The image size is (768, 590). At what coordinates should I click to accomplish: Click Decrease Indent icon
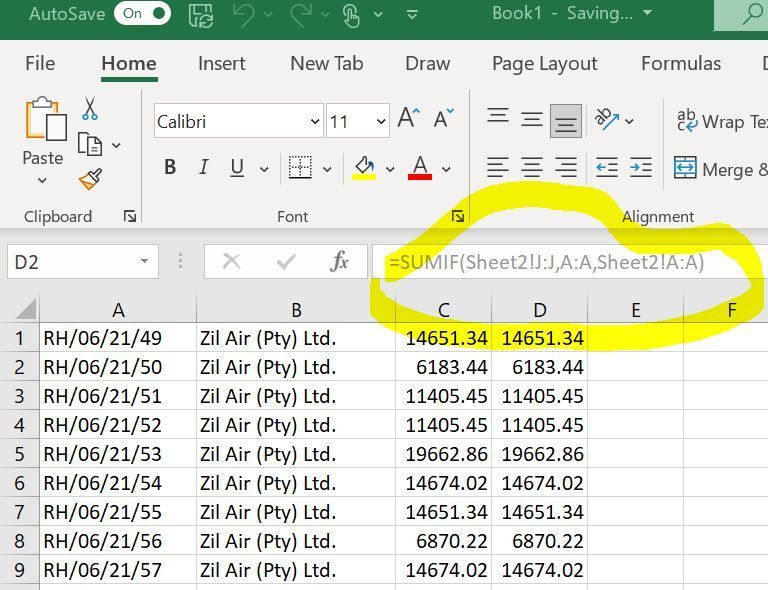607,167
